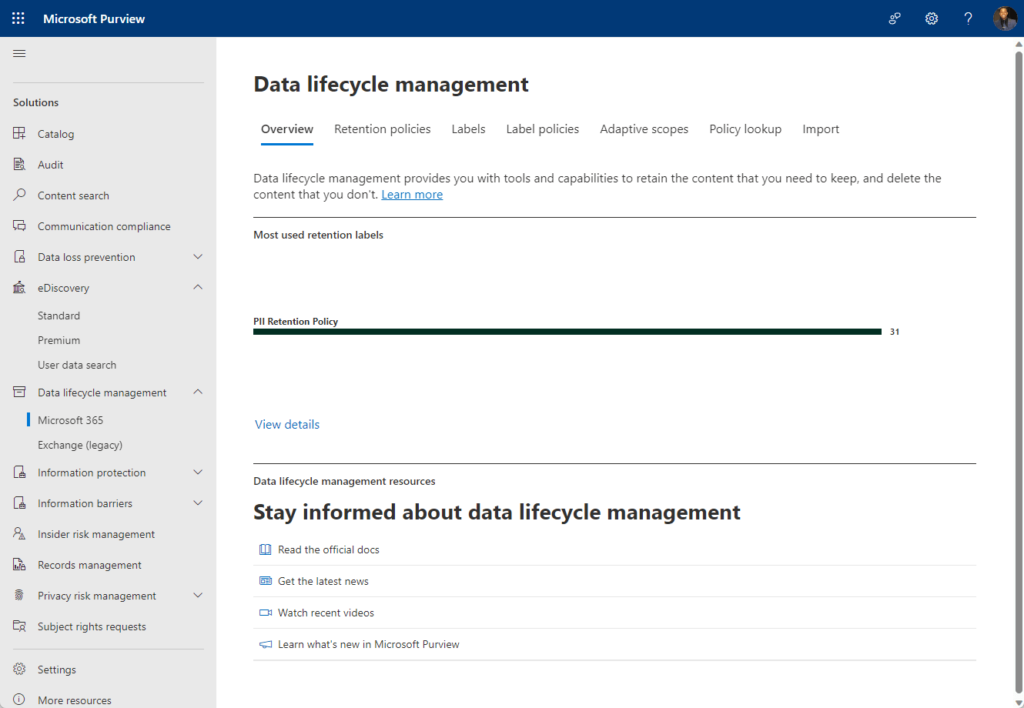Screen dimensions: 1024x708
Task: Open Get the latest news
Action: [x=323, y=581]
